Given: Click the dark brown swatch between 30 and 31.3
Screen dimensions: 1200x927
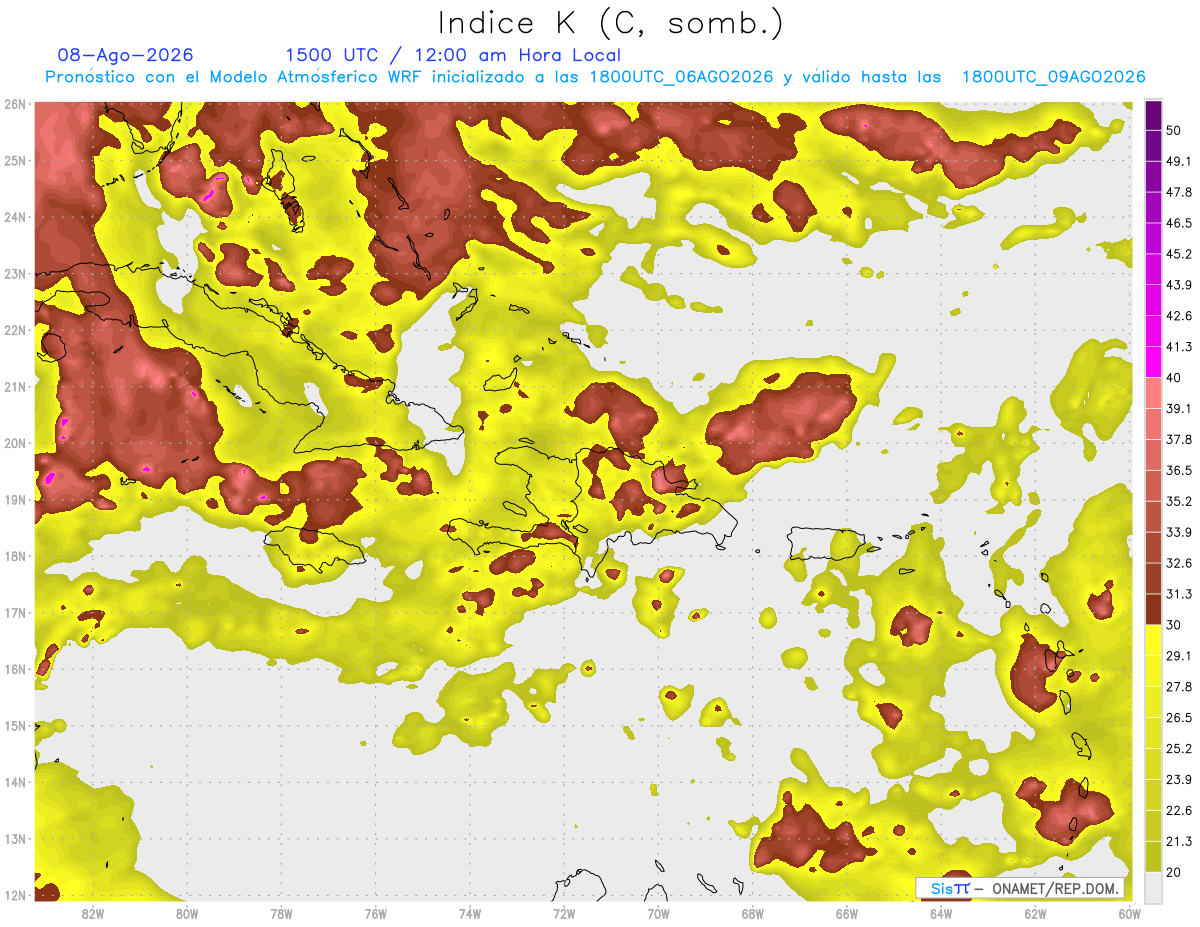Looking at the screenshot, I should click(x=1153, y=609).
